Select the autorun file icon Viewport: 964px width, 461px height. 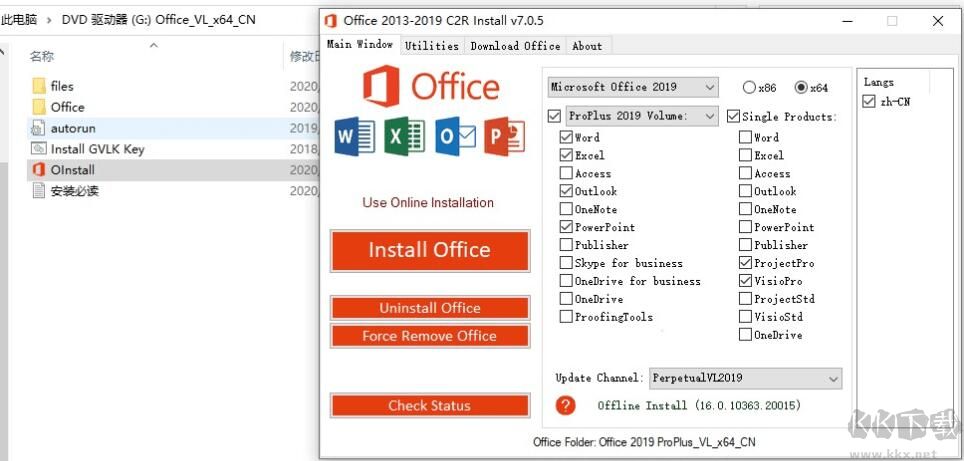[x=39, y=128]
